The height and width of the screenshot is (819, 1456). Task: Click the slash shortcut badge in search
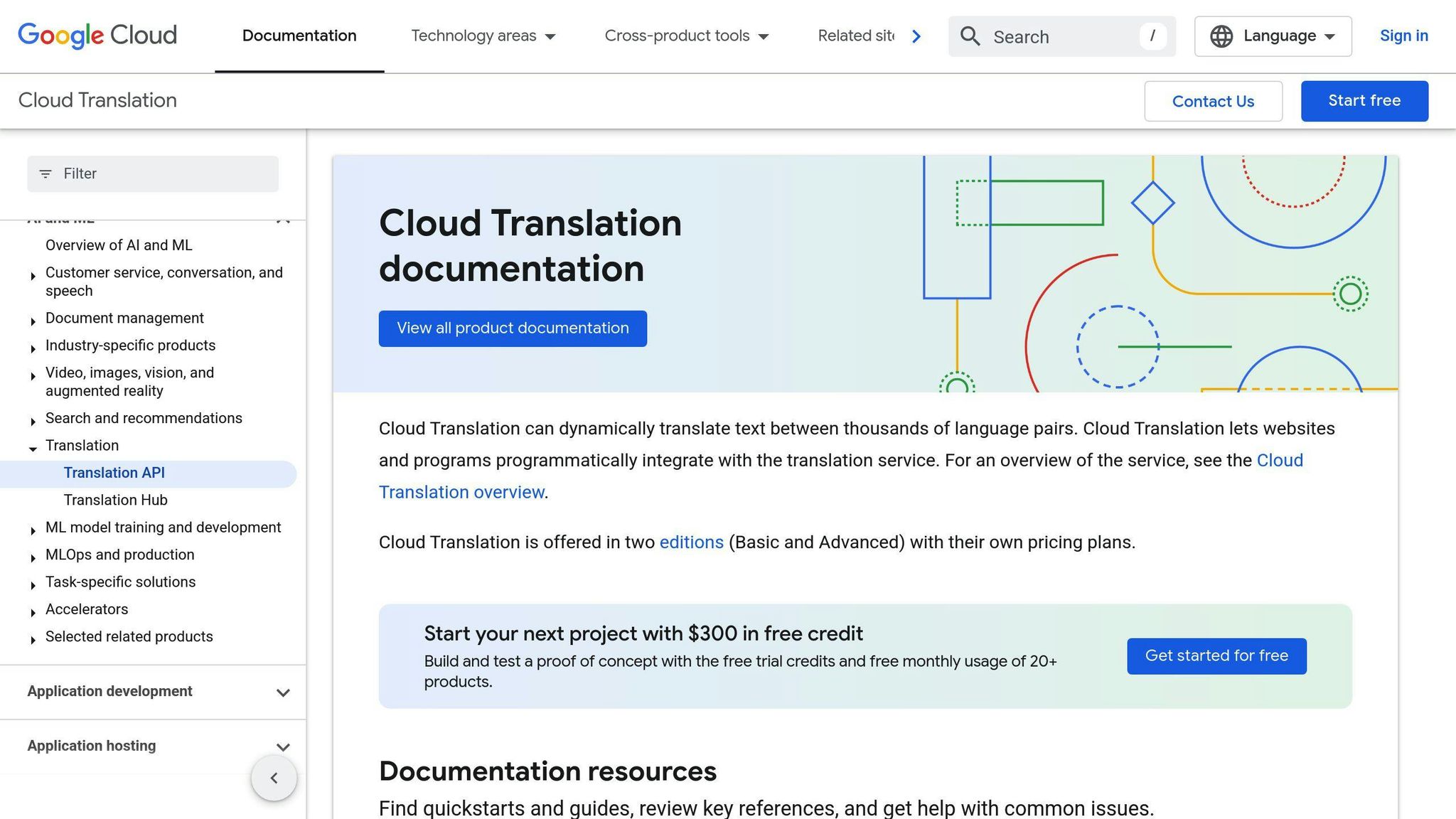tap(1152, 36)
